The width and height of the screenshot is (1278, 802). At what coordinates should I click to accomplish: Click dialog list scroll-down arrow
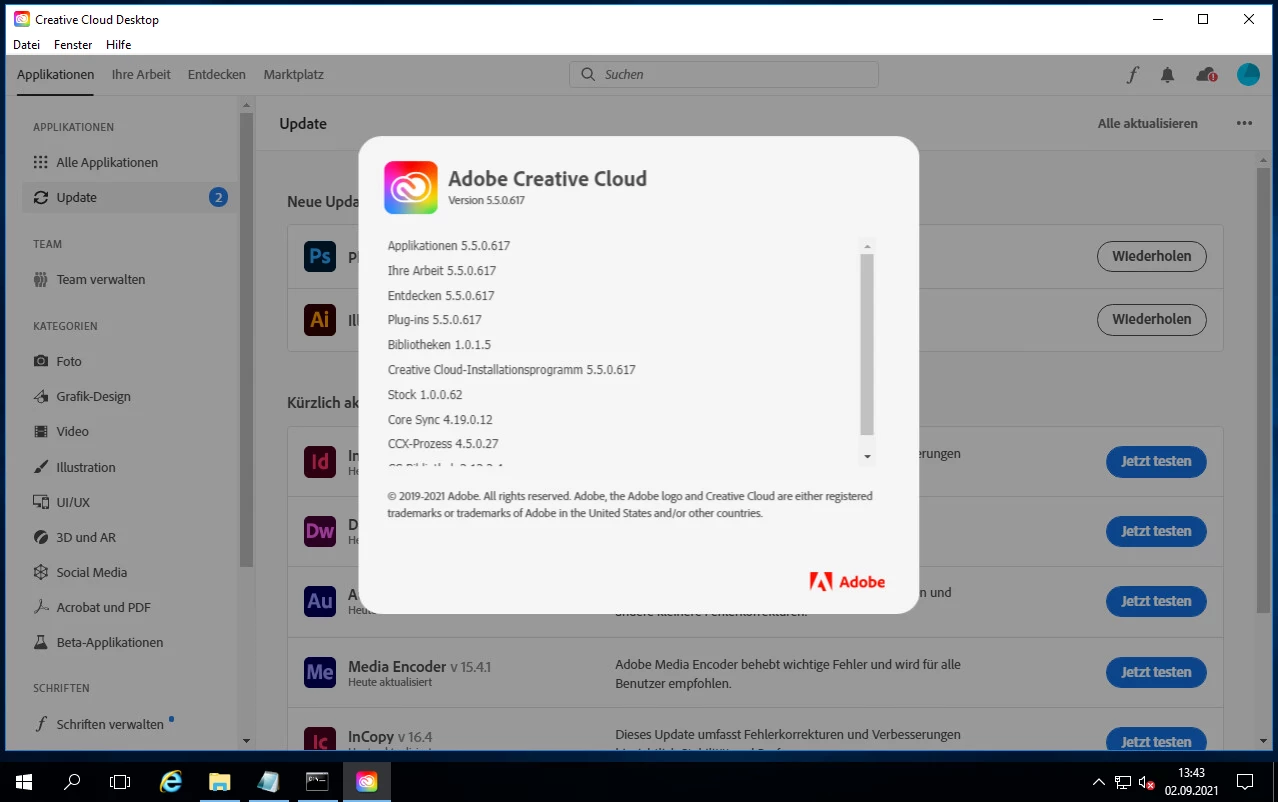click(867, 456)
